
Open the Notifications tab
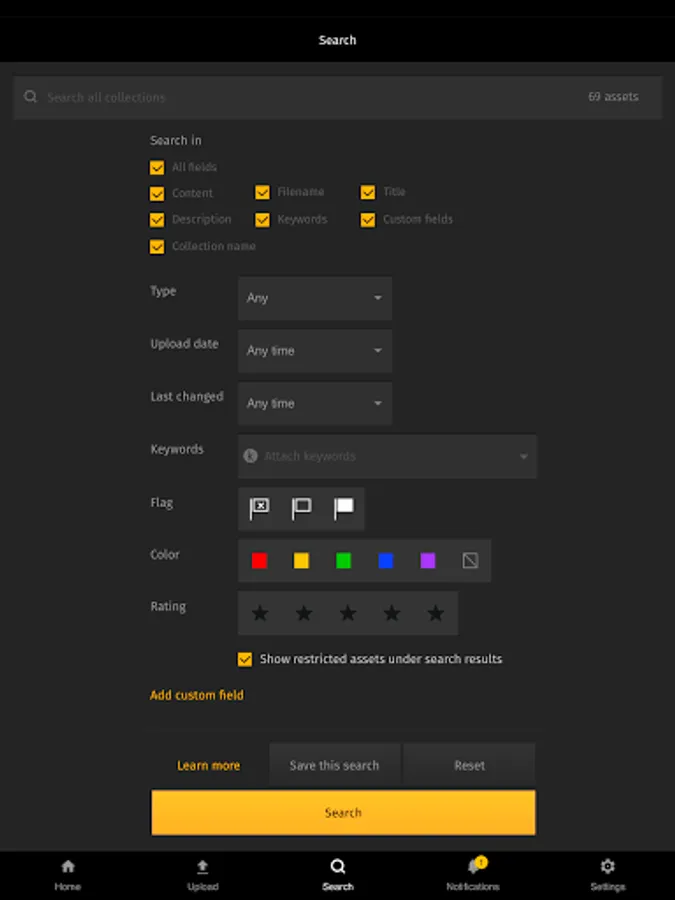[473, 875]
